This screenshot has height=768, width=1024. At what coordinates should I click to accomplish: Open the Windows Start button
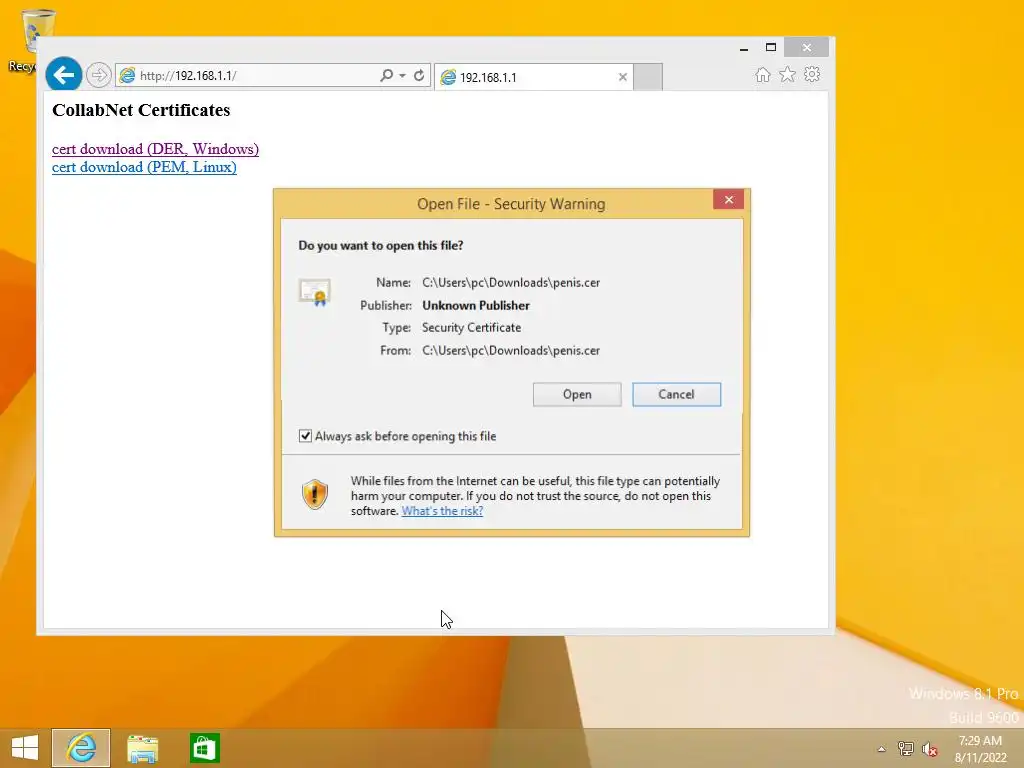(25, 748)
